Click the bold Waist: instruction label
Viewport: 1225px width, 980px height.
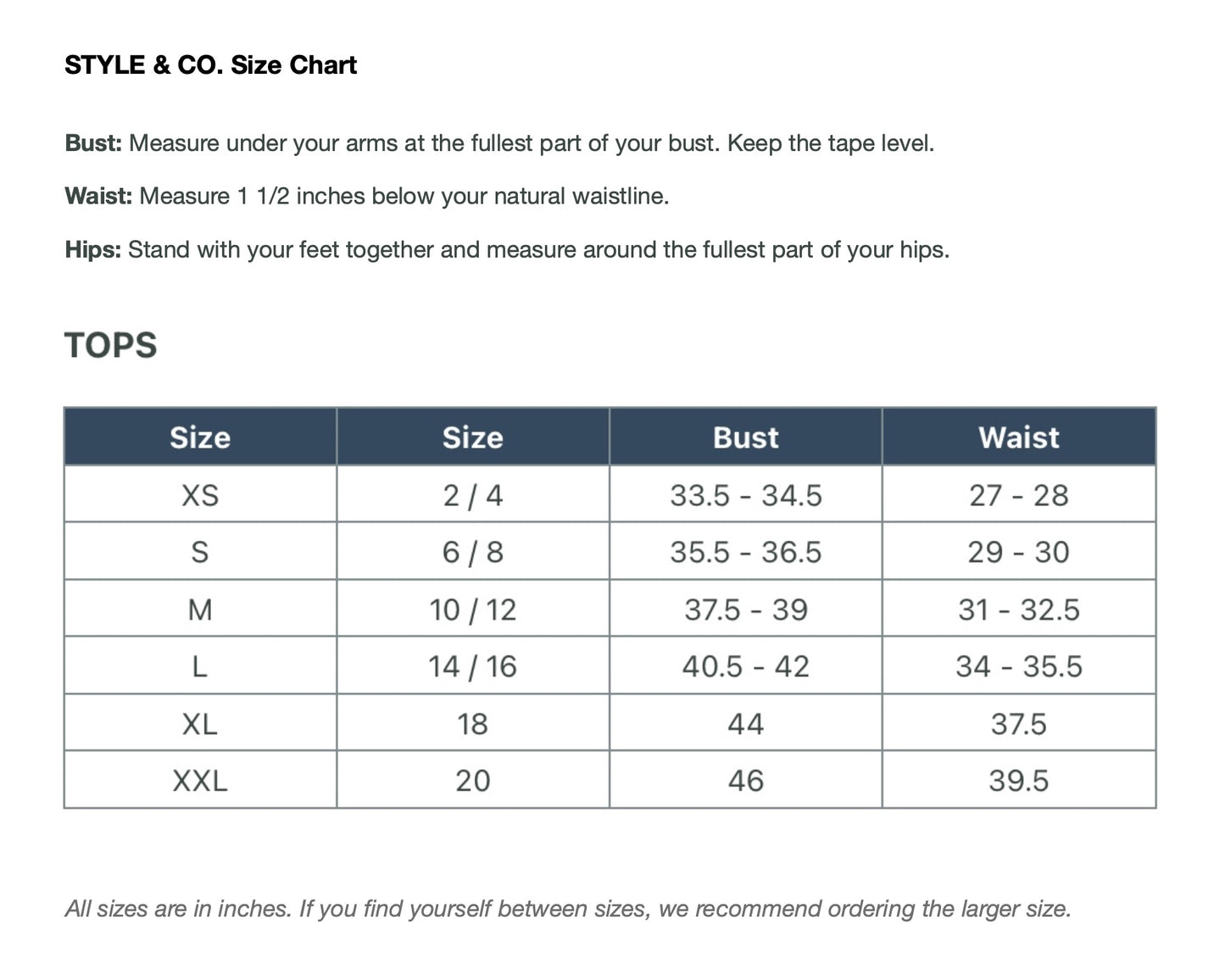click(x=98, y=197)
